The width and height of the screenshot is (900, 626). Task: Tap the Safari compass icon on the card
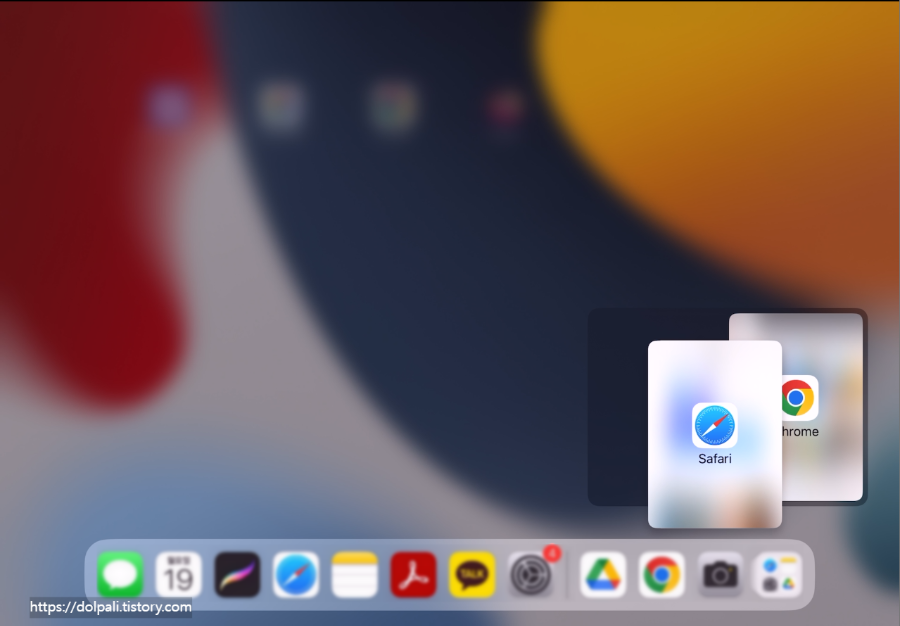tap(715, 425)
